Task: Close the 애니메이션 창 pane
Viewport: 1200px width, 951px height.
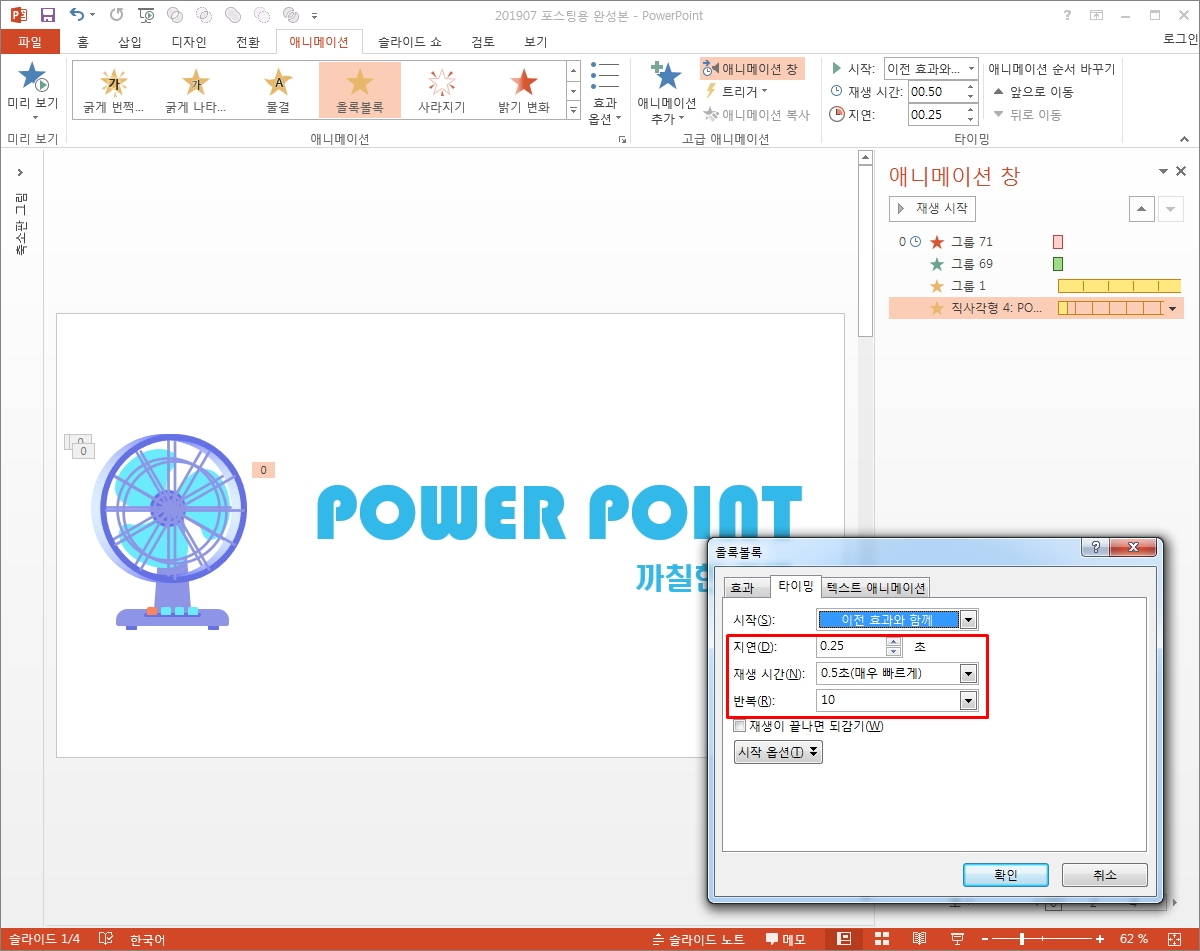Action: click(x=1181, y=172)
